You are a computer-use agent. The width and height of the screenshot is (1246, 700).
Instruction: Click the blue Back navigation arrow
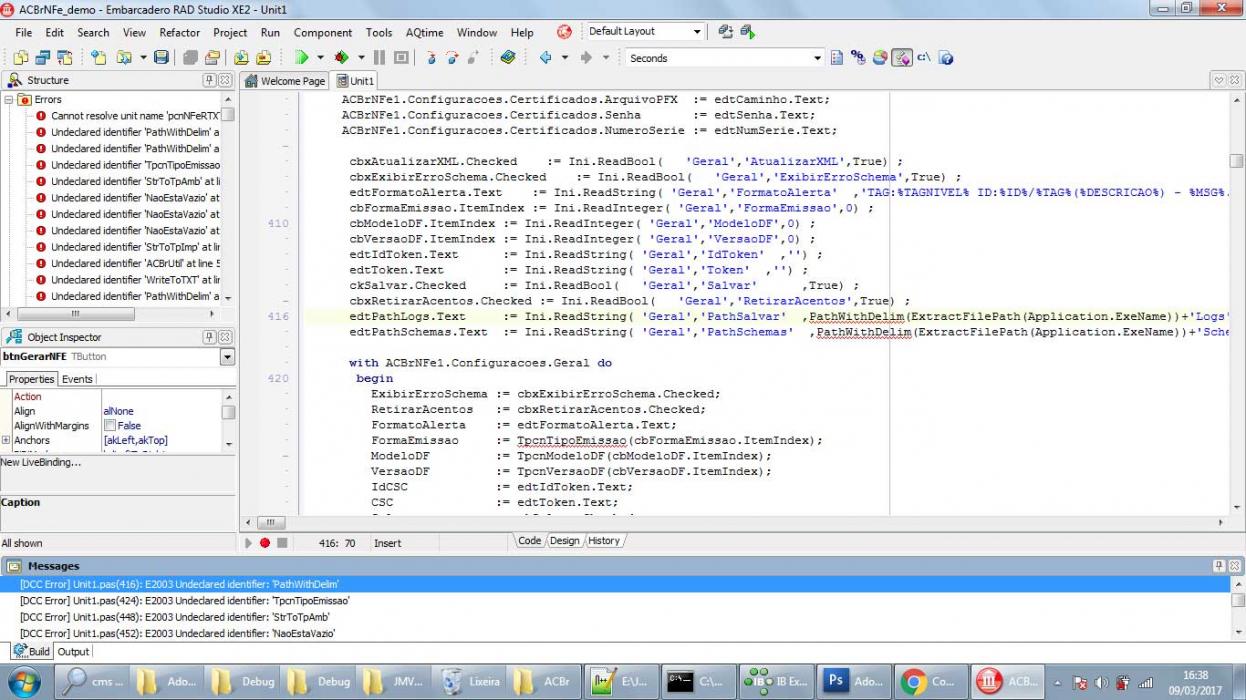pyautogui.click(x=545, y=58)
